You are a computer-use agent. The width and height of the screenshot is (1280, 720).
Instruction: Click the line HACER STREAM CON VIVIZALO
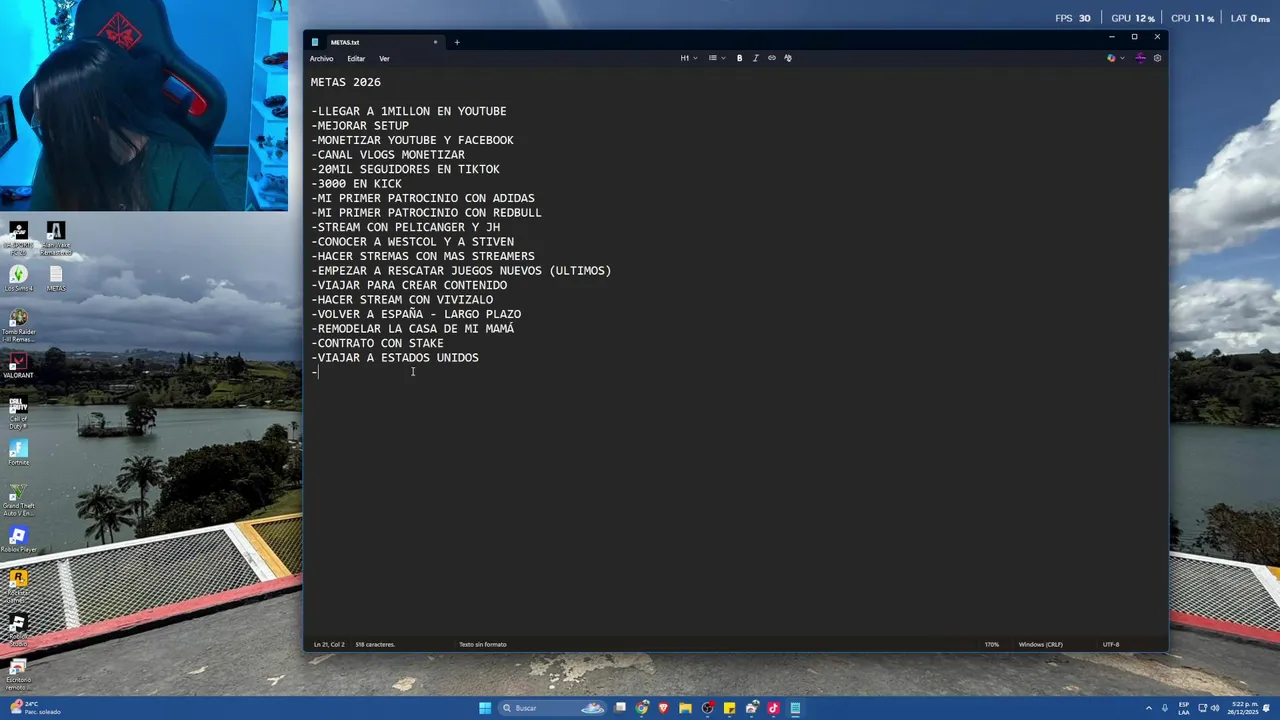pos(401,300)
